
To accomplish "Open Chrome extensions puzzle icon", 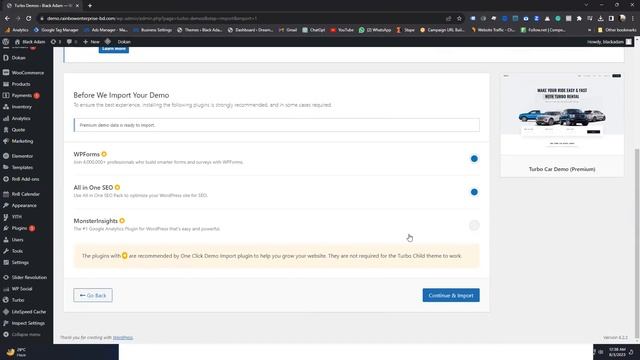I will [x=579, y=18].
